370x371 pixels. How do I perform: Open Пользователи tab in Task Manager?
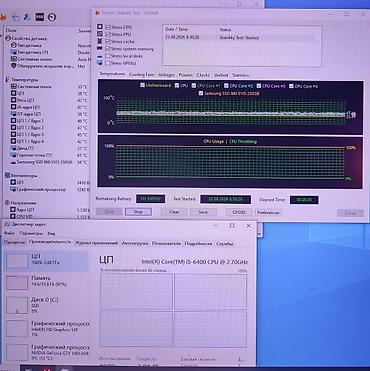click(166, 244)
